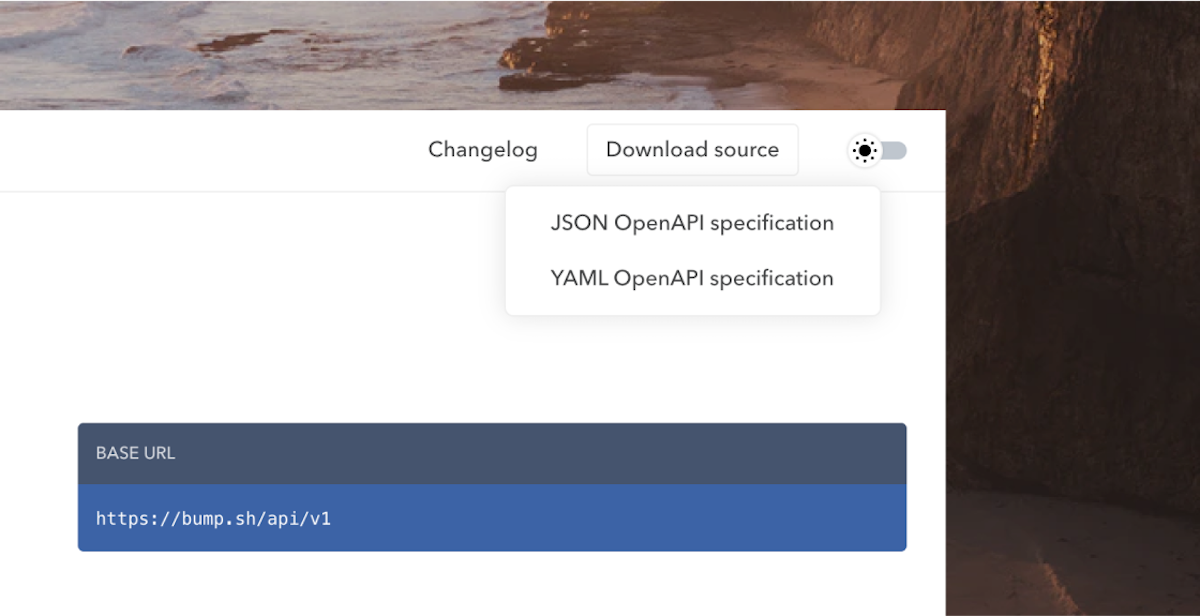Select the base URL https://bump.sh/api/v1
This screenshot has width=1200, height=616.
[x=213, y=518]
